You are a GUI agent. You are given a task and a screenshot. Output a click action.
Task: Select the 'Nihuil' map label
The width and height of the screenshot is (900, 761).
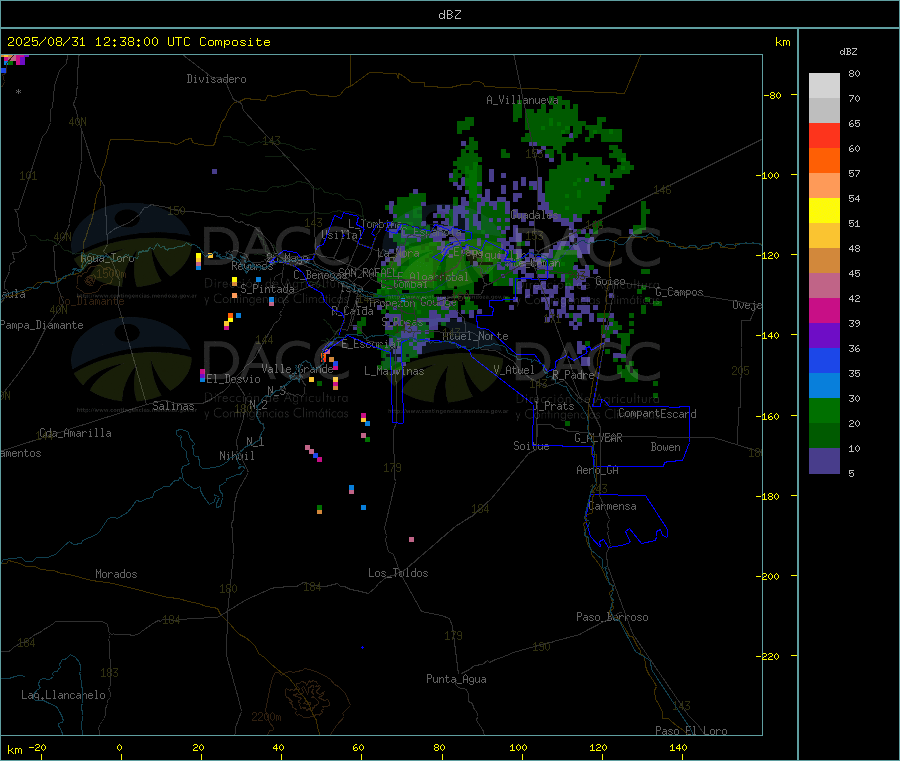[236, 456]
